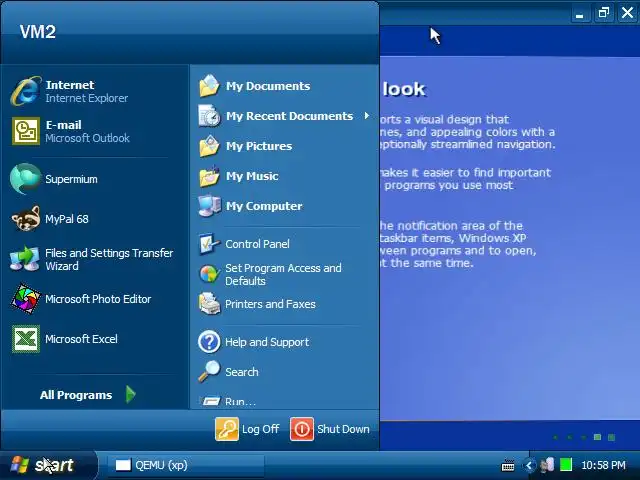This screenshot has height=480, width=640.
Task: Restore down the tour window
Action: 604,13
